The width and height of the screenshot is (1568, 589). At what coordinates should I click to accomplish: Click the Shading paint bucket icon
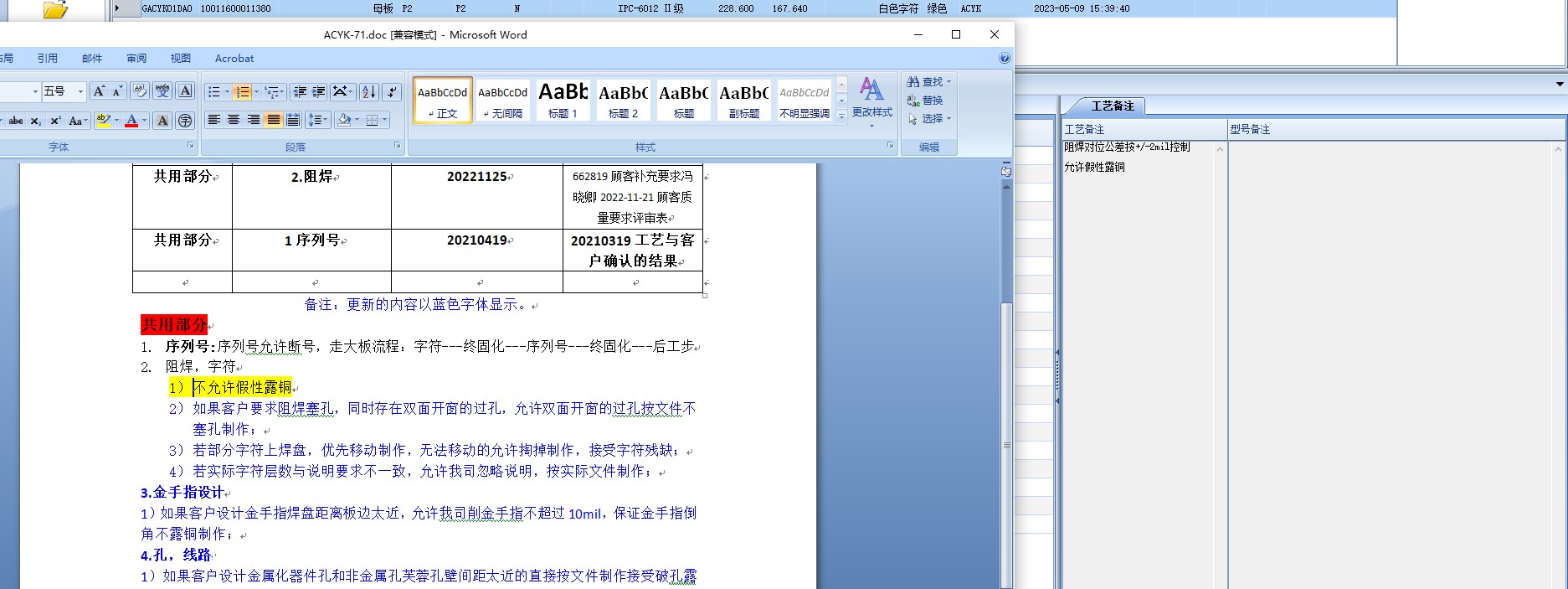pyautogui.click(x=344, y=121)
